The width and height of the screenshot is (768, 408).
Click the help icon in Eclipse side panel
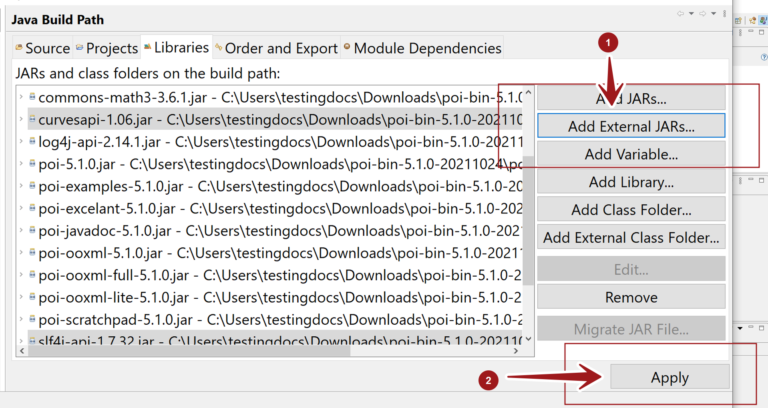pos(764,57)
